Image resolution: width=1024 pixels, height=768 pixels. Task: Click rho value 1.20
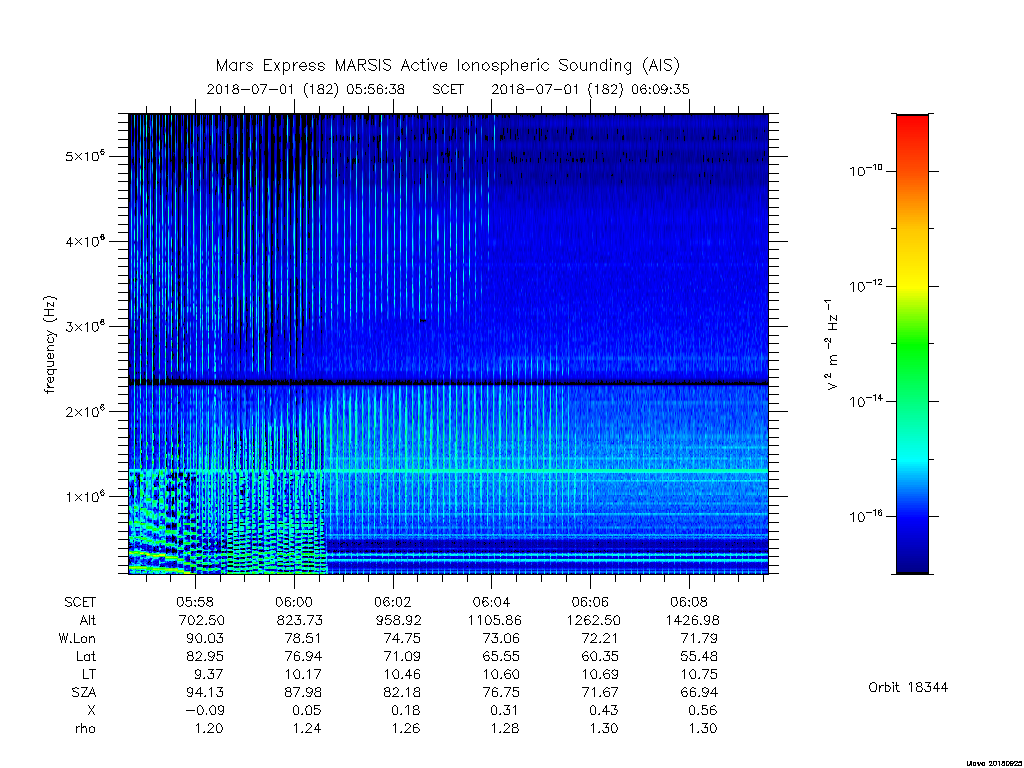point(209,728)
